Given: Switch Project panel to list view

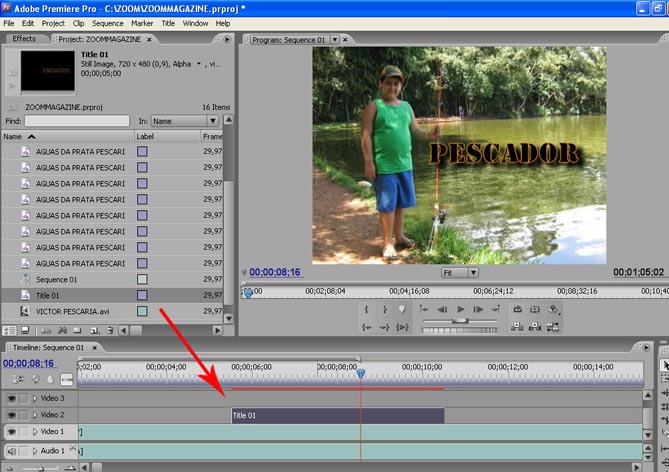Looking at the screenshot, I should 9,330.
